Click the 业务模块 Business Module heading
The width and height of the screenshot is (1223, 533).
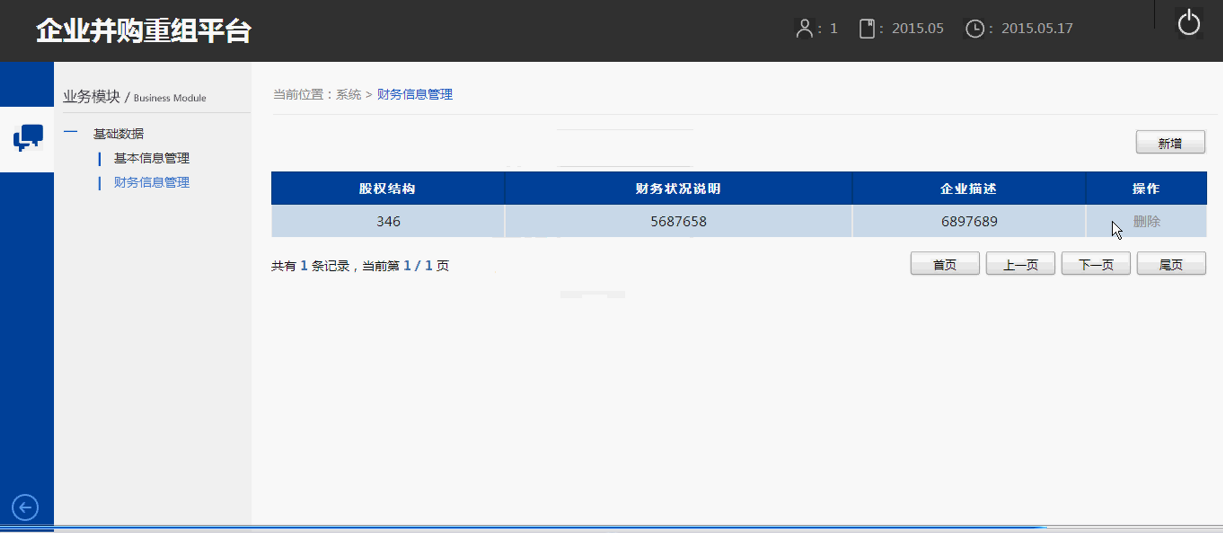[134, 97]
